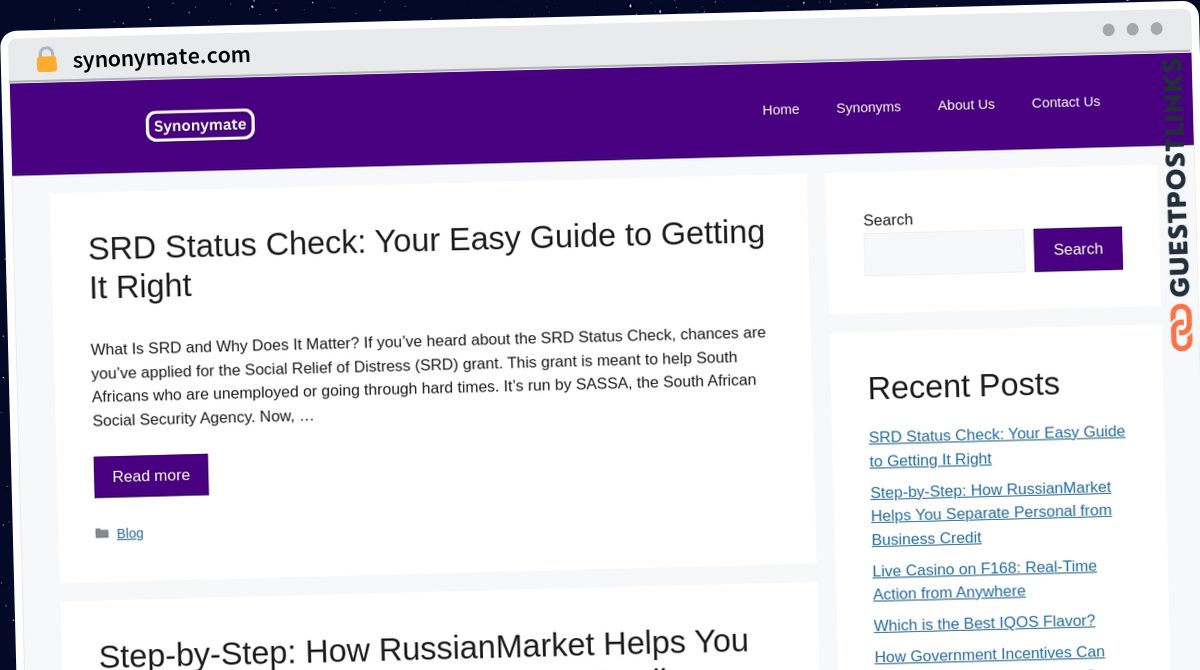Click the purple Search button
Viewport: 1200px width, 670px height.
pyautogui.click(x=1078, y=249)
